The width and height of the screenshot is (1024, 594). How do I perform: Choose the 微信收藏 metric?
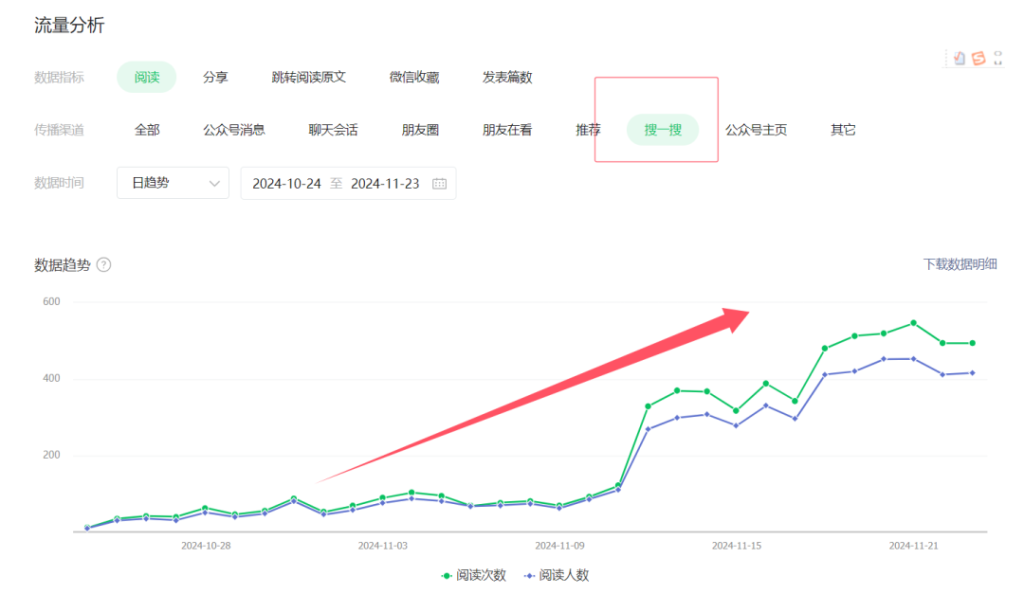tap(414, 77)
